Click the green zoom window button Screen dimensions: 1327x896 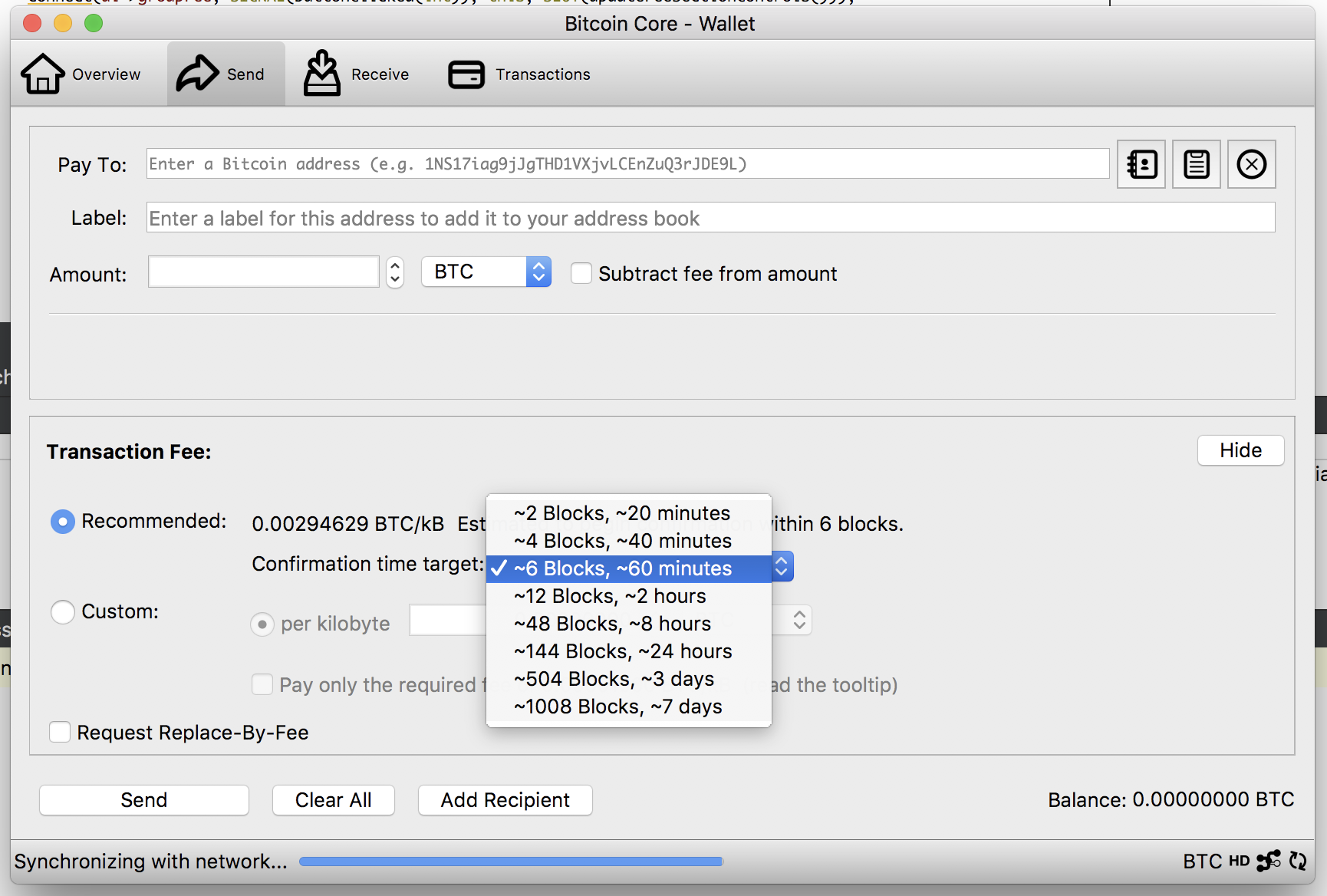click(94, 23)
